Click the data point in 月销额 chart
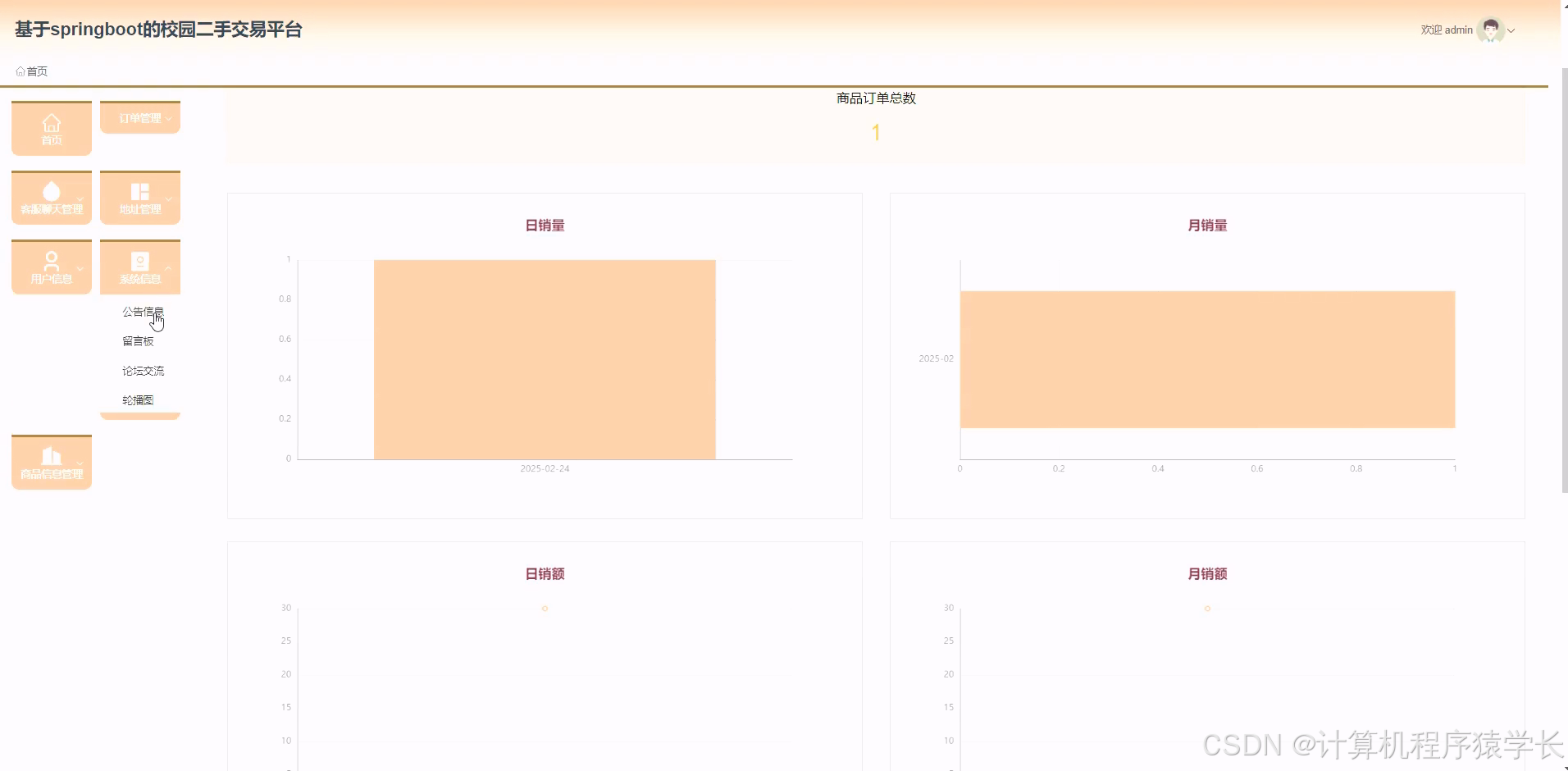 click(x=1207, y=609)
